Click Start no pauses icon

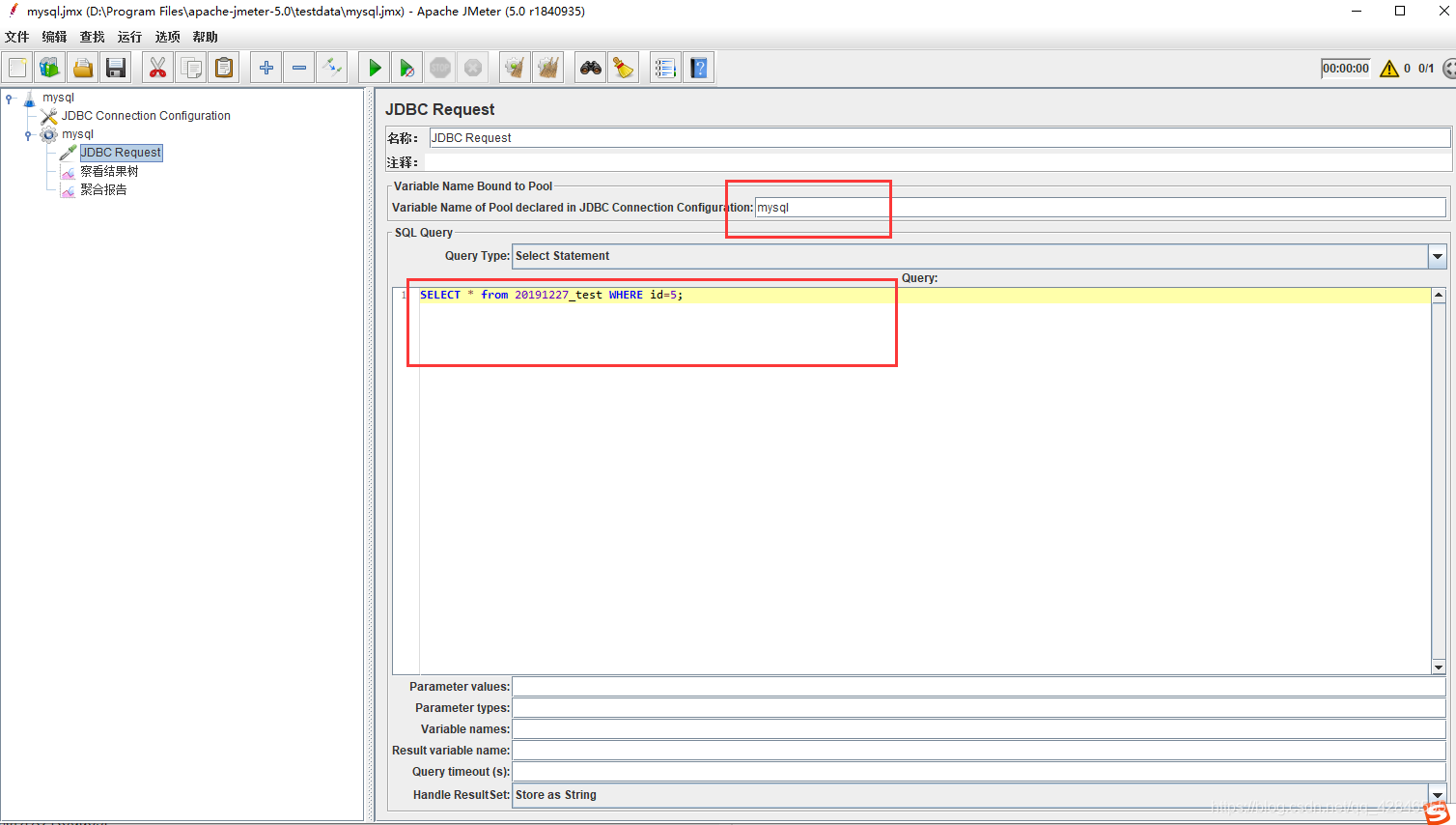[x=407, y=68]
